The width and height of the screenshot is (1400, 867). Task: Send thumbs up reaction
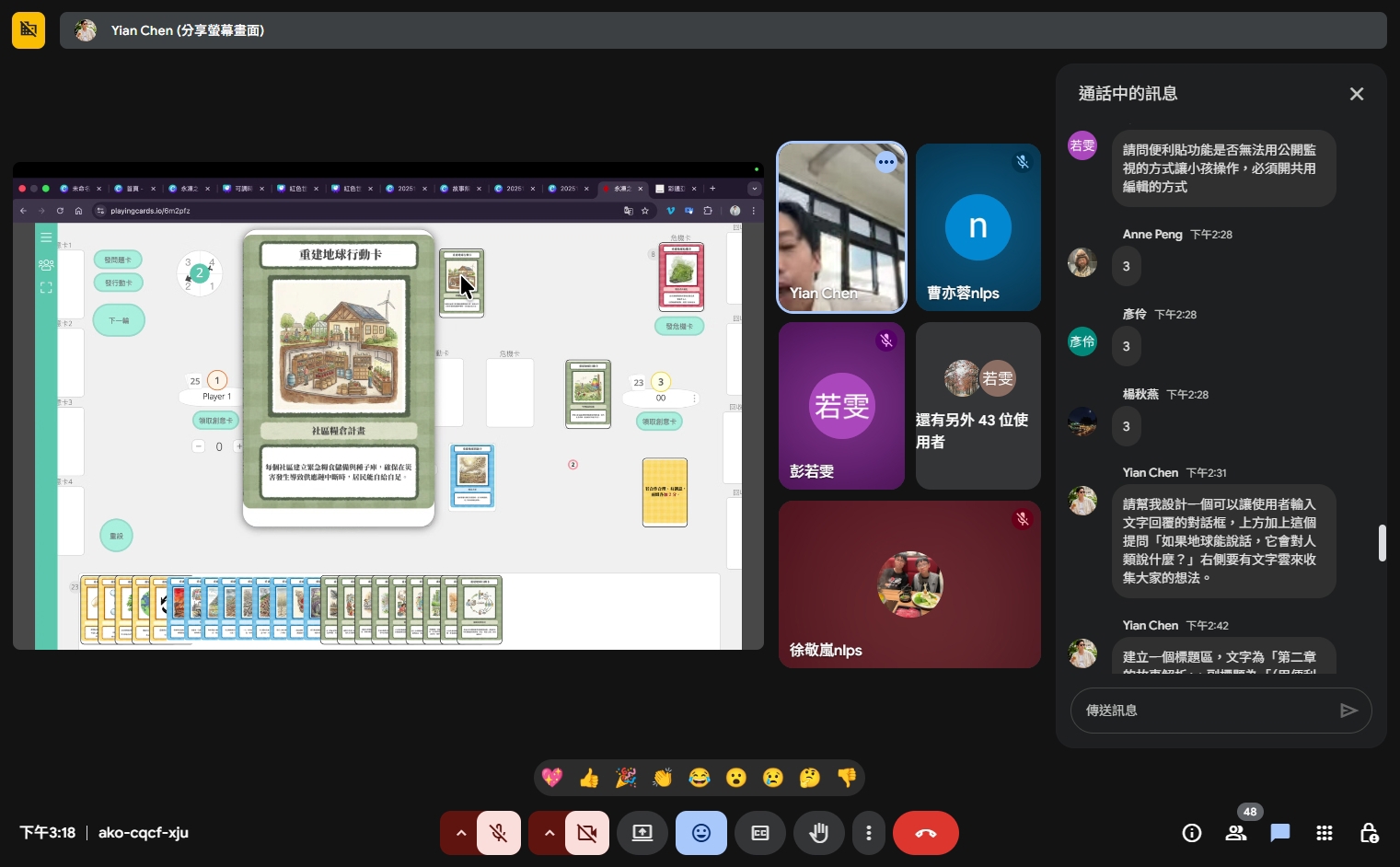(589, 779)
